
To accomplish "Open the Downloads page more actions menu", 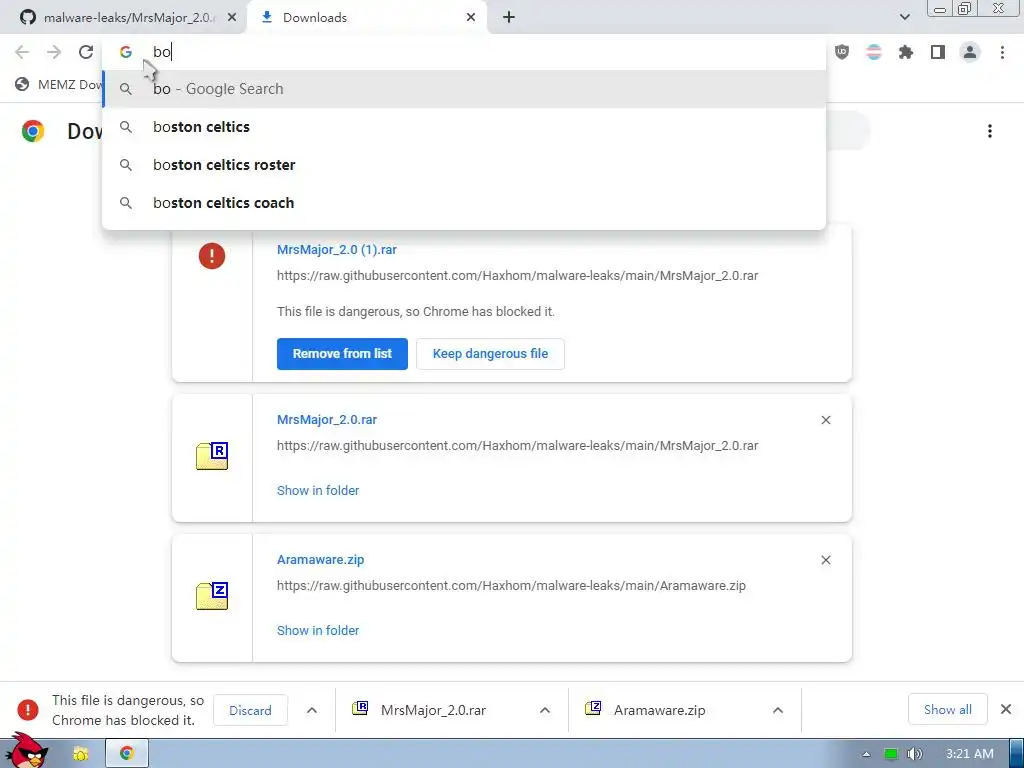I will tap(990, 131).
